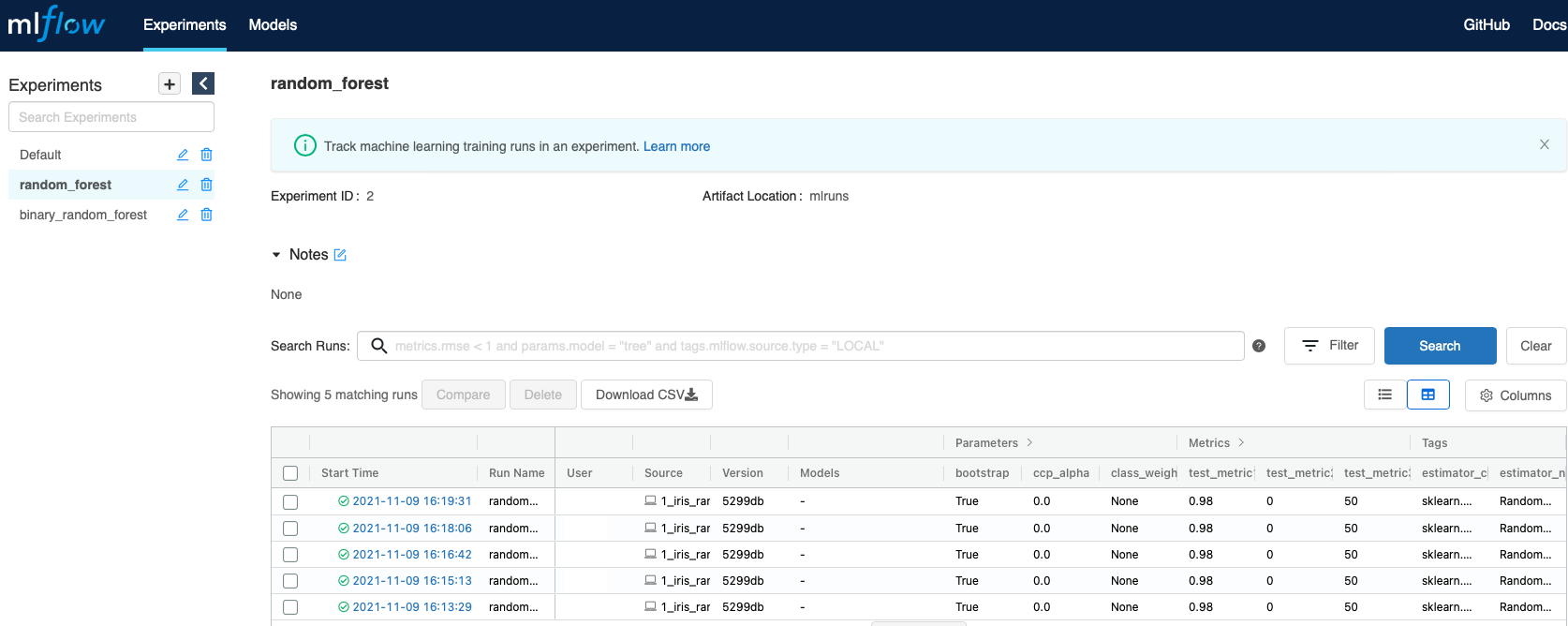Screen dimensions: 1568x626
Task: Open the Learn more link
Action: pyautogui.click(x=676, y=146)
